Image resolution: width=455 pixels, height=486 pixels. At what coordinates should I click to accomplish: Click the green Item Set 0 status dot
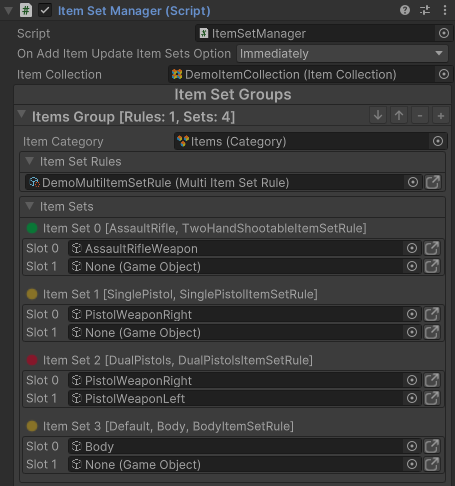coord(32,228)
